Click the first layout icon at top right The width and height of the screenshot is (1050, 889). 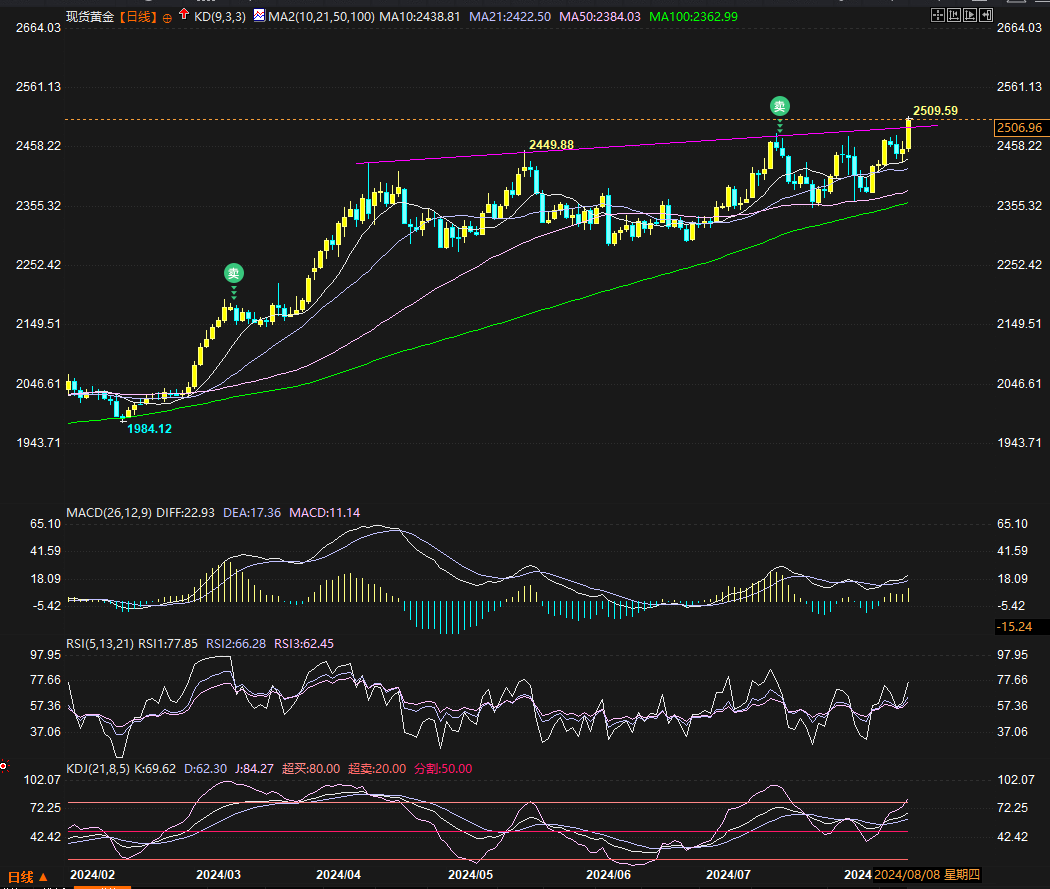tap(936, 15)
